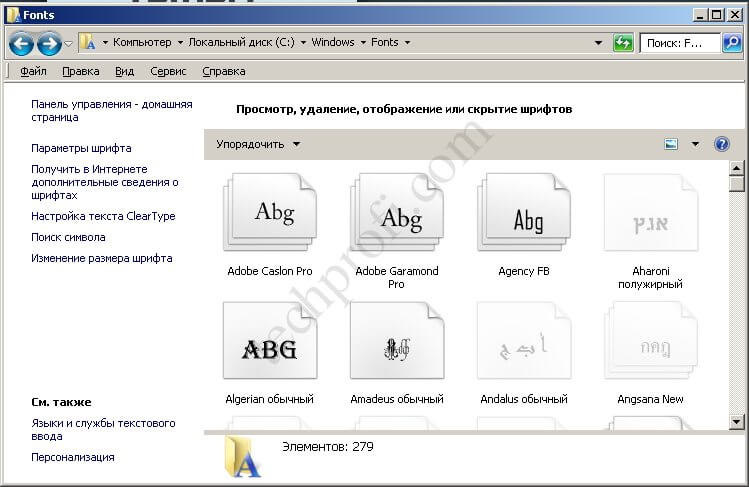
Task: Open the help question mark icon
Action: click(722, 144)
